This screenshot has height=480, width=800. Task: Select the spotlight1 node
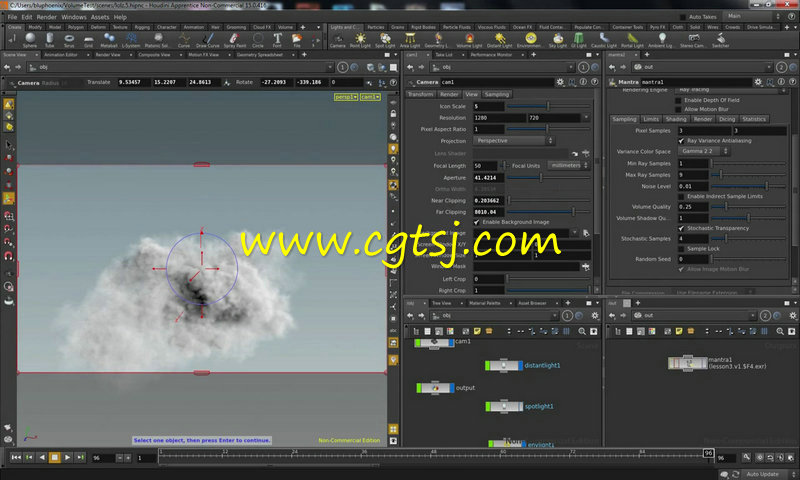504,407
